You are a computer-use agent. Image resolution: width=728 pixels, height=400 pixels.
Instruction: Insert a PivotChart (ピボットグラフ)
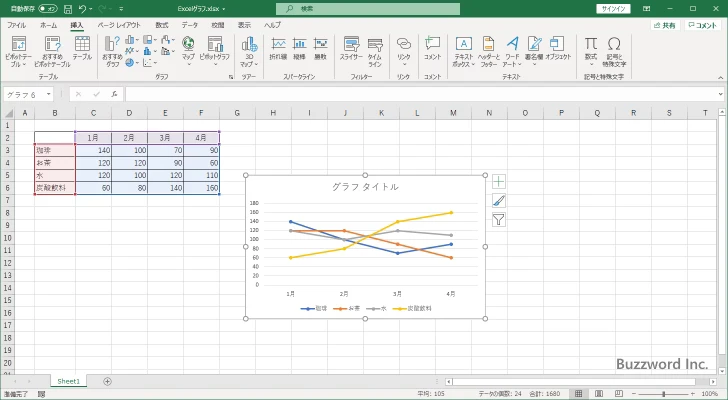[x=214, y=50]
